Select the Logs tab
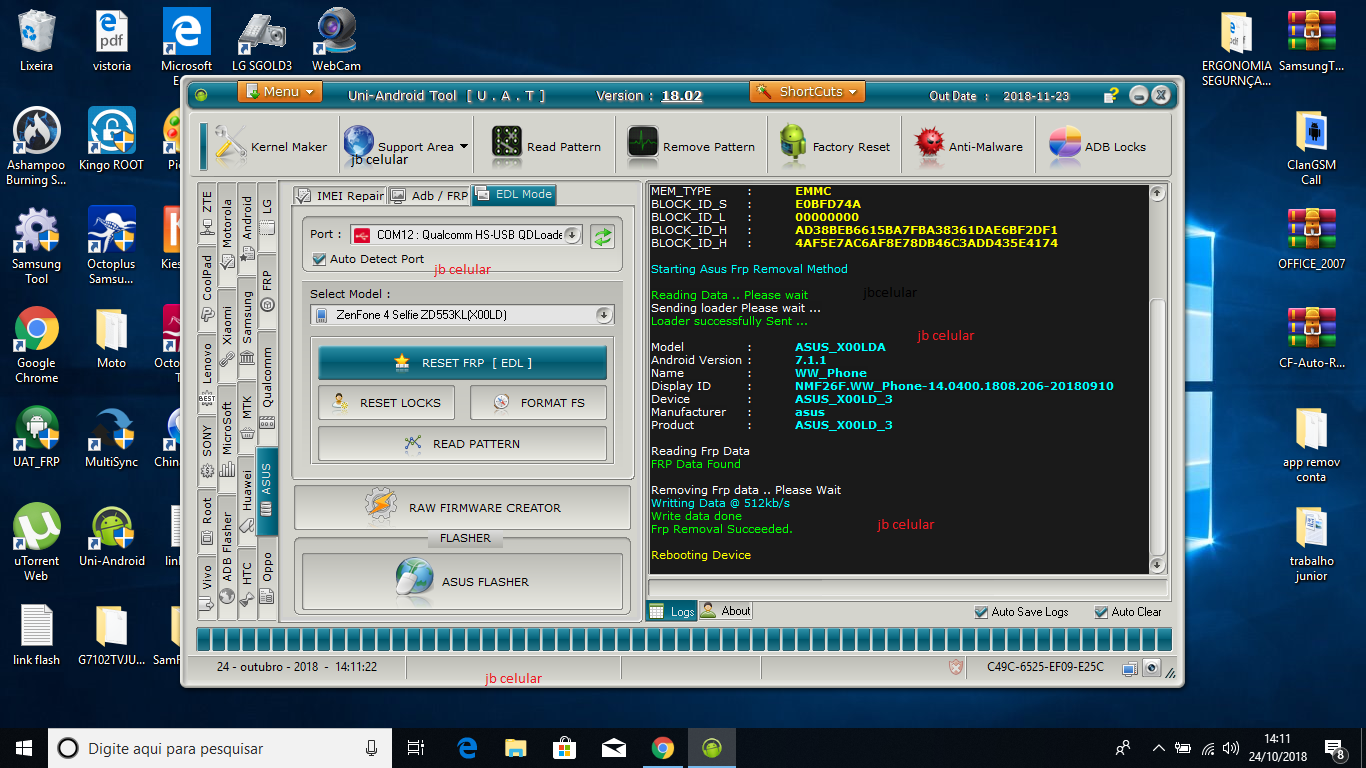1366x768 pixels. [x=672, y=611]
